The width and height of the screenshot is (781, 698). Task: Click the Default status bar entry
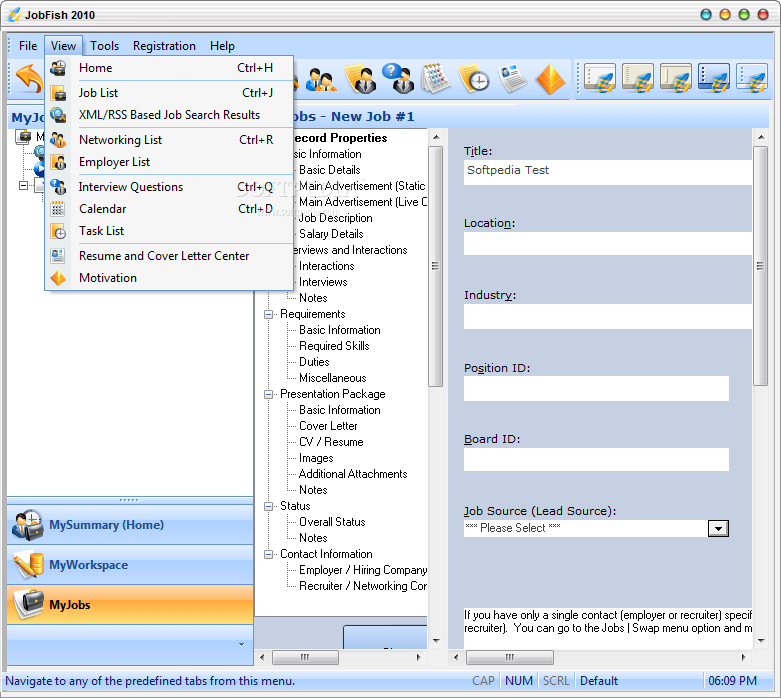(599, 681)
